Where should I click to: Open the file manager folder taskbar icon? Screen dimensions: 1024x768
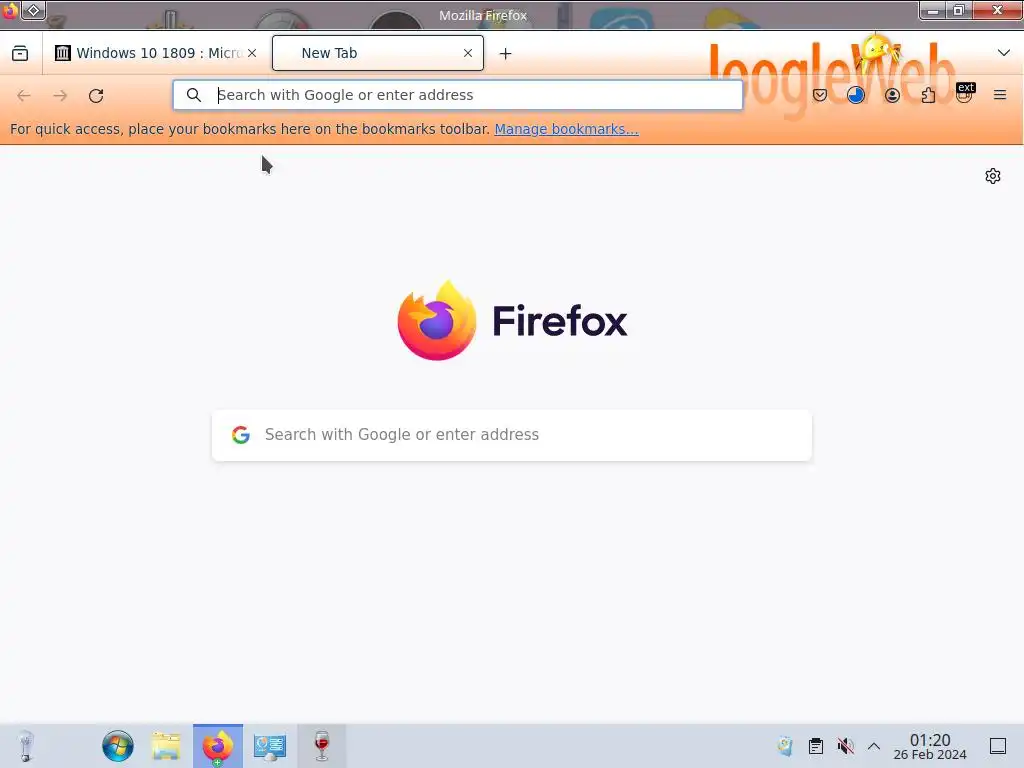[166, 746]
